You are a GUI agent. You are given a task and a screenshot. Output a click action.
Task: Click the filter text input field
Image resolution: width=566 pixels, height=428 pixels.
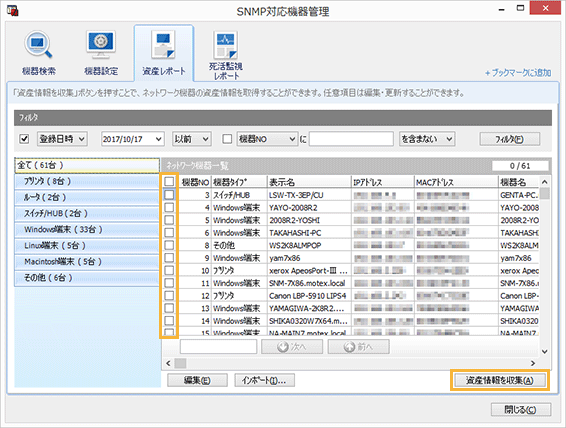351,139
